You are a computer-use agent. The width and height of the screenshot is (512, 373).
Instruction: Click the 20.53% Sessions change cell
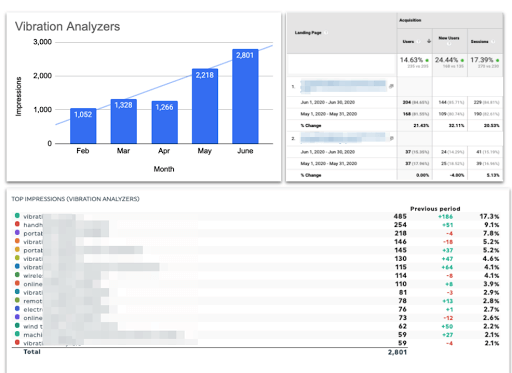(x=492, y=126)
